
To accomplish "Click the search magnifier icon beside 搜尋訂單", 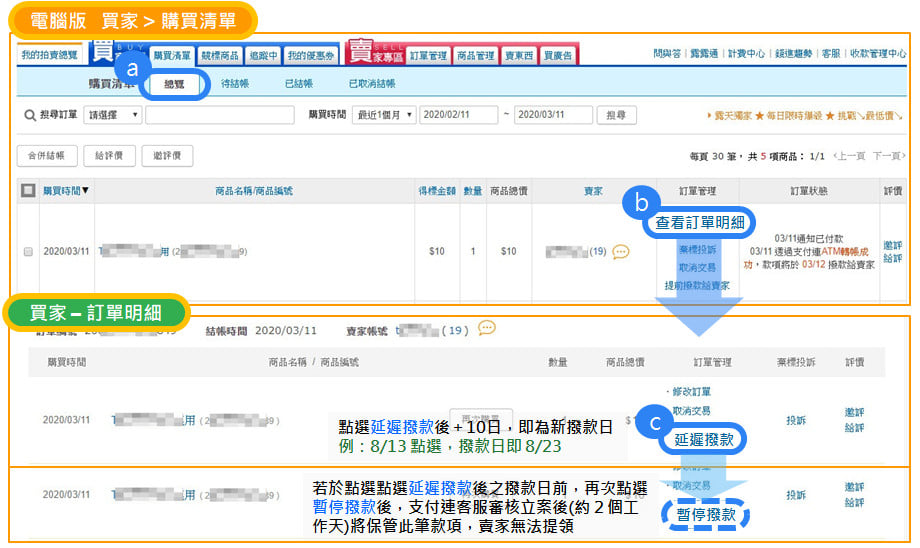I will tap(30, 116).
